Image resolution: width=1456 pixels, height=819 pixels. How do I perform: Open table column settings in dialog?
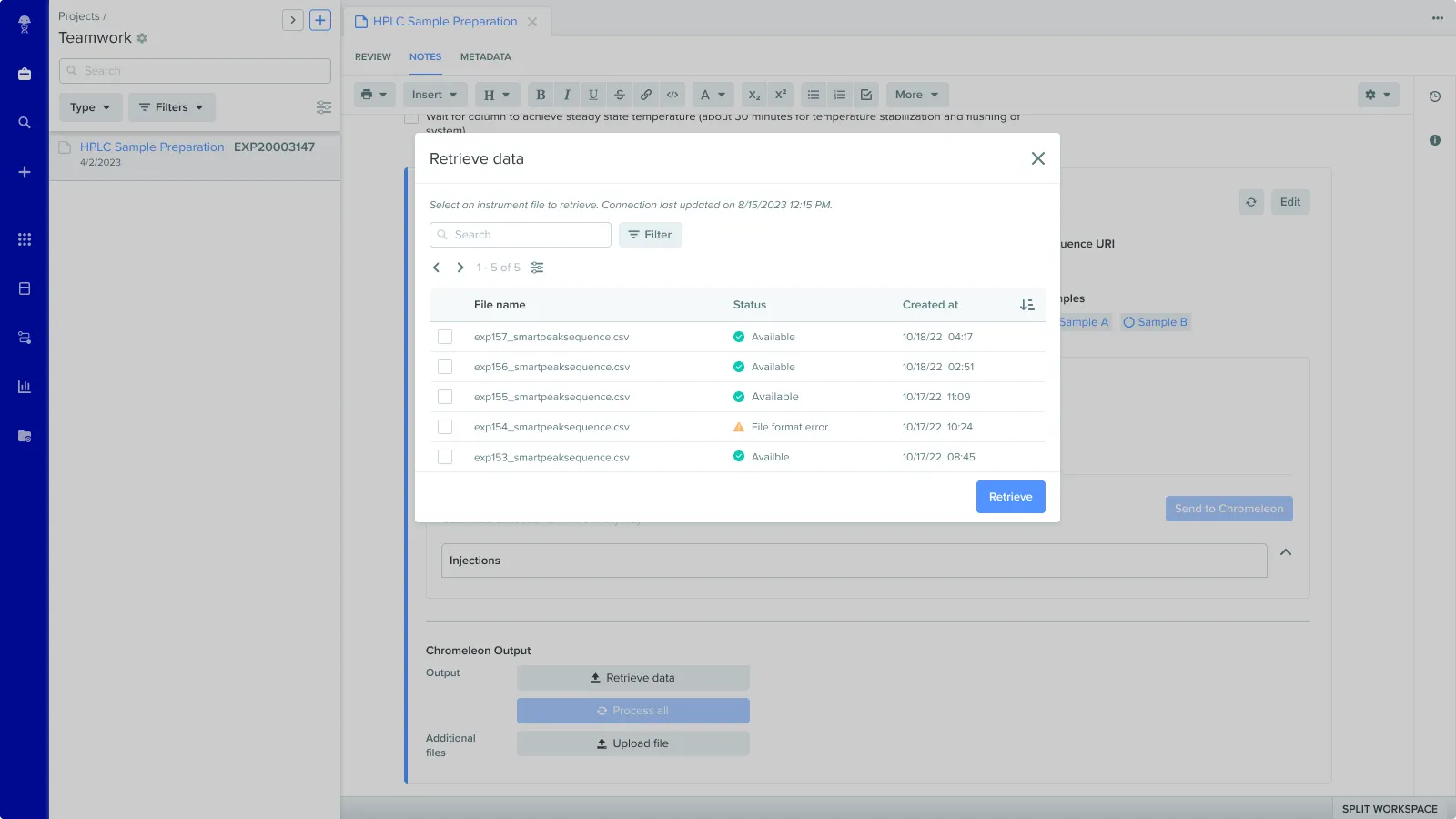537,268
